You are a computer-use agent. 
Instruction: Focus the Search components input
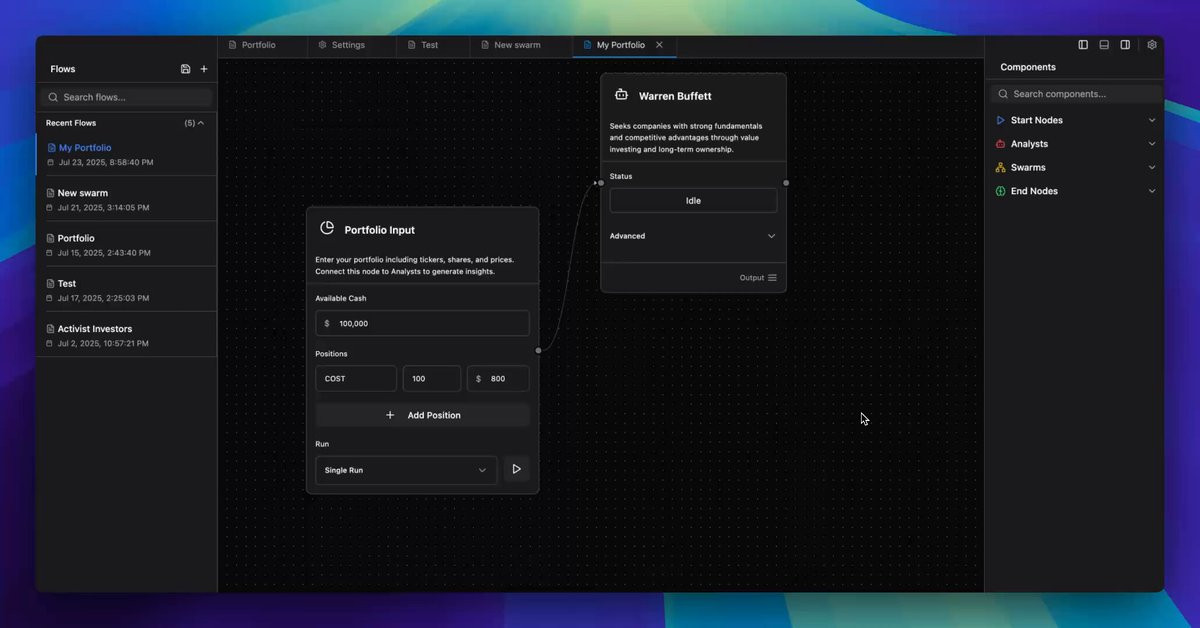tap(1076, 94)
